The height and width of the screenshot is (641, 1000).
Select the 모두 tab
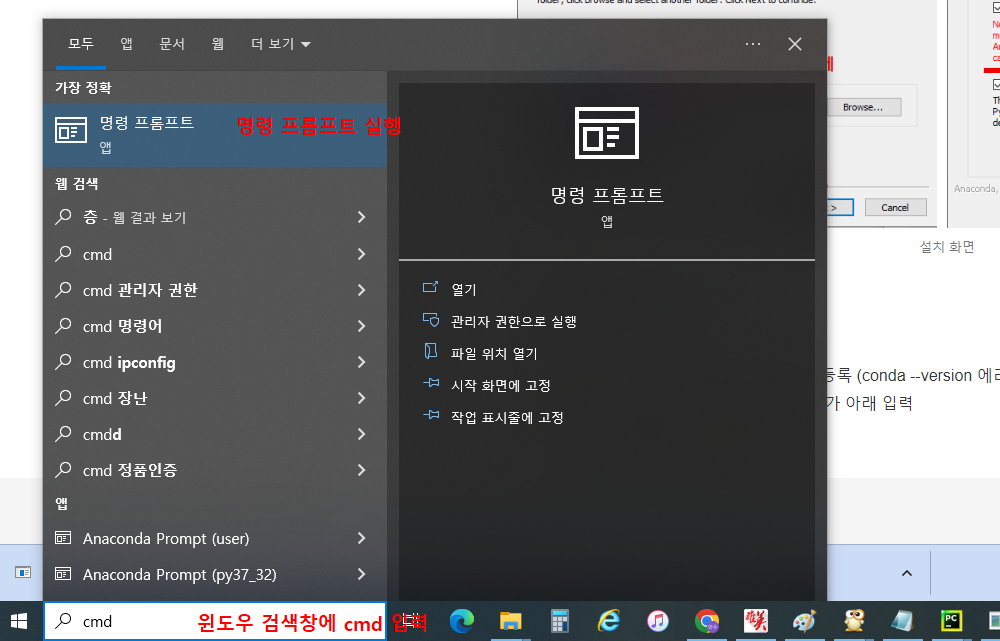click(81, 44)
